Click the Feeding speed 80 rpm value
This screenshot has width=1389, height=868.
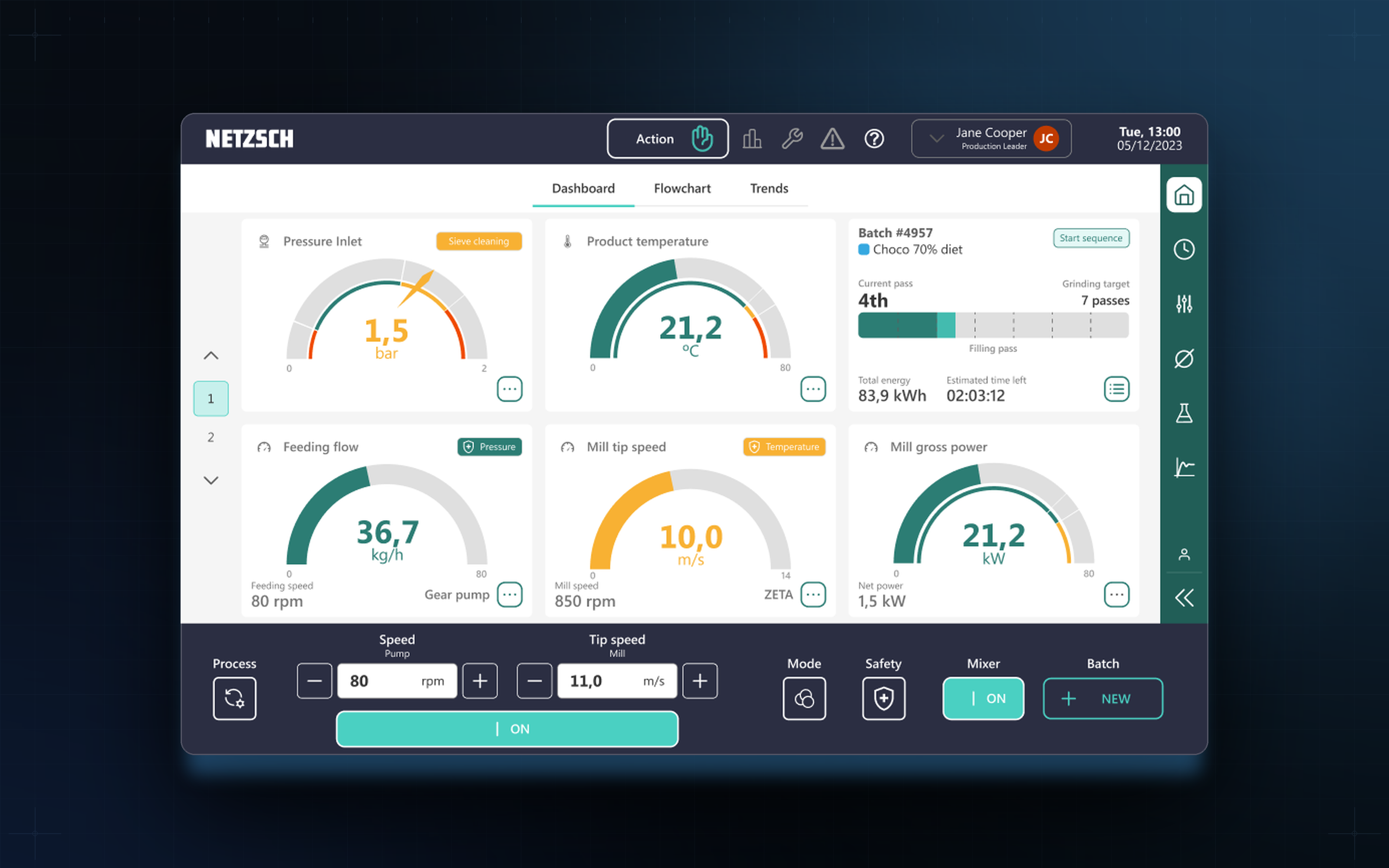276,601
